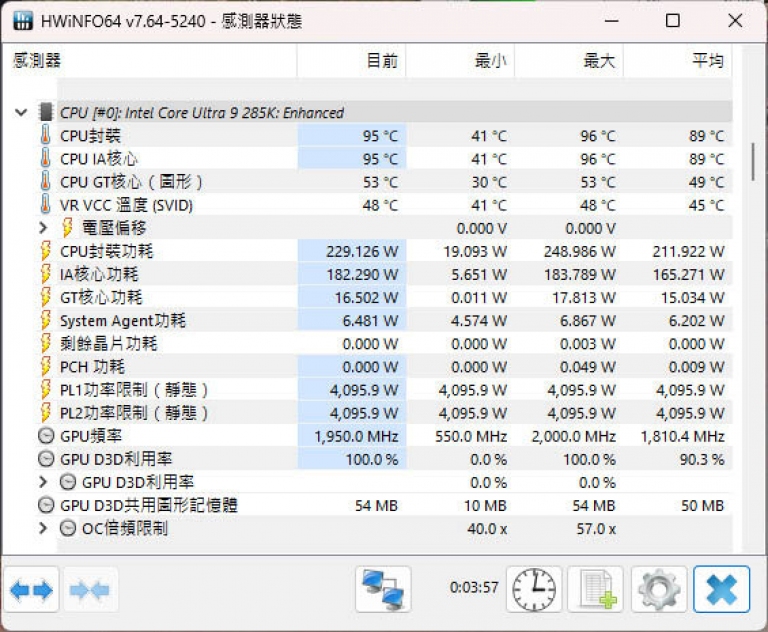Select the PCH 功耗 row label
The image size is (768, 632).
click(x=92, y=366)
